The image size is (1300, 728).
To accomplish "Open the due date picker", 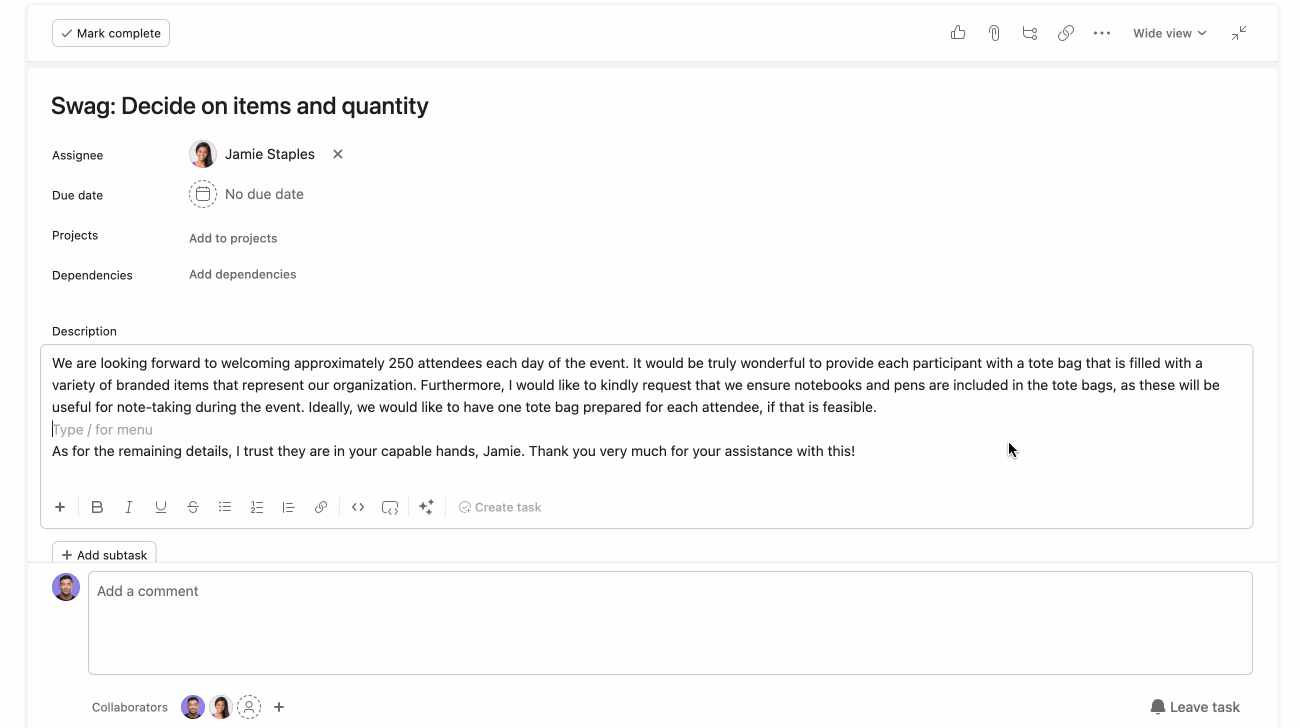I will [x=203, y=194].
